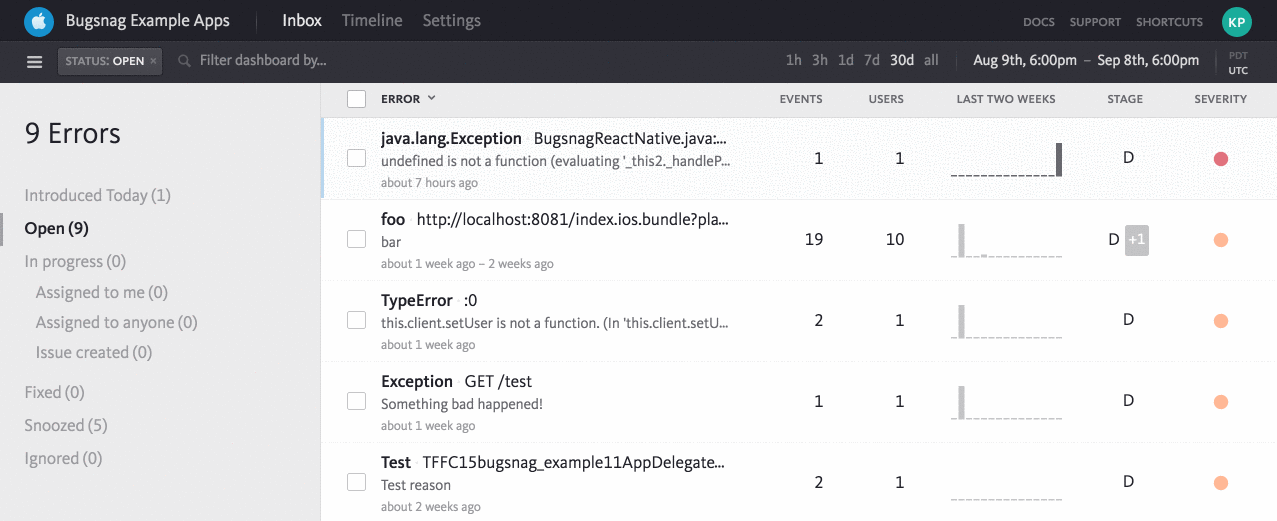
Task: Set time range to 3h
Action: 820,60
